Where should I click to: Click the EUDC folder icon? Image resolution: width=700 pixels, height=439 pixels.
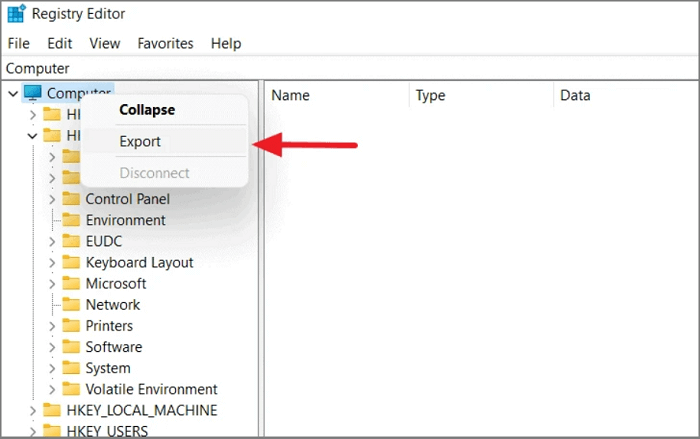click(x=71, y=241)
